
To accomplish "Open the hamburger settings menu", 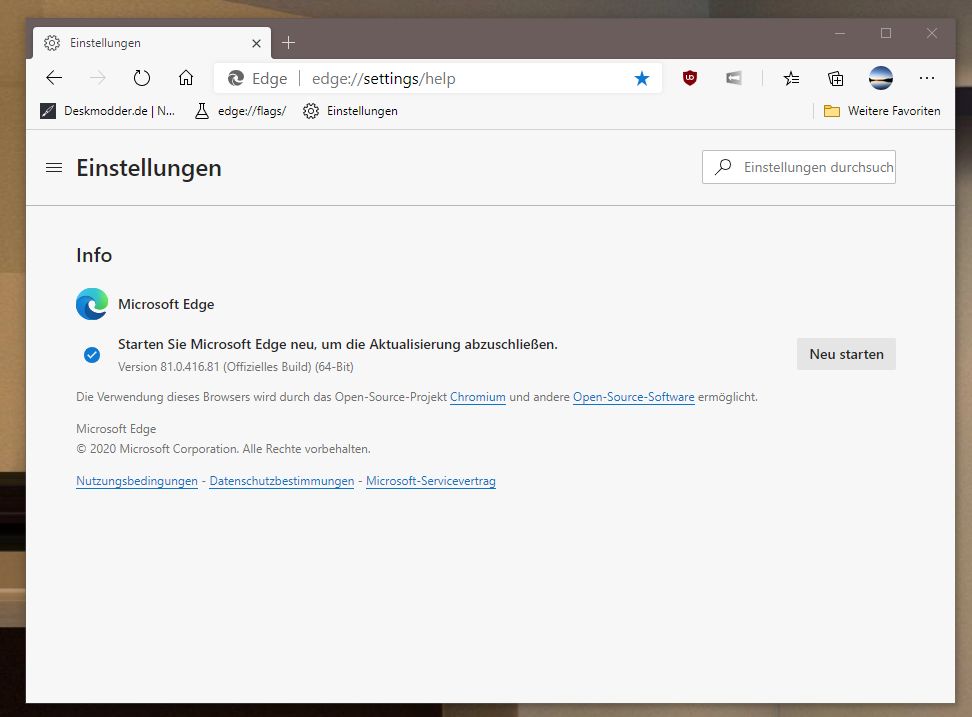I will pos(54,167).
